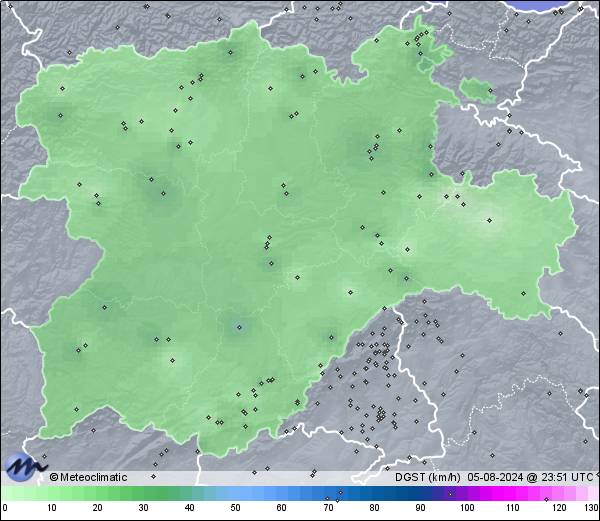Viewport: 600px width, 521px height.
Task: Click the 90 value on the scale
Action: tap(420, 508)
